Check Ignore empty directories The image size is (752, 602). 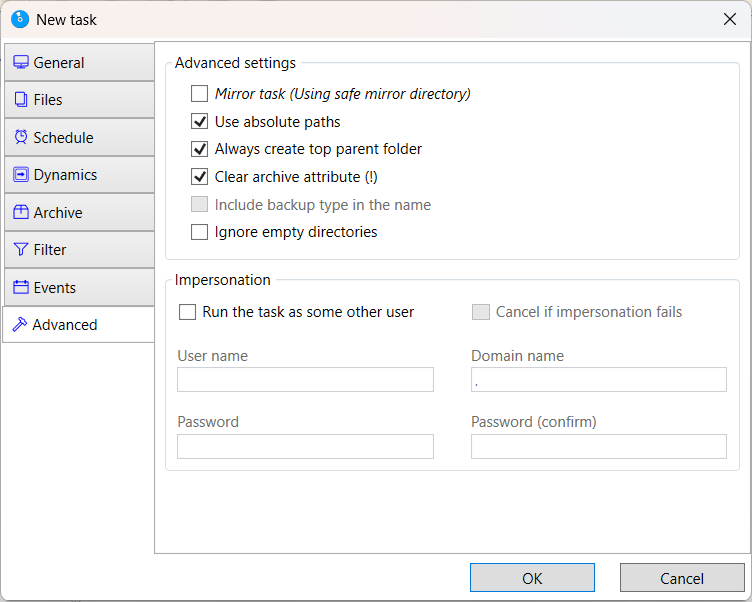pos(199,232)
